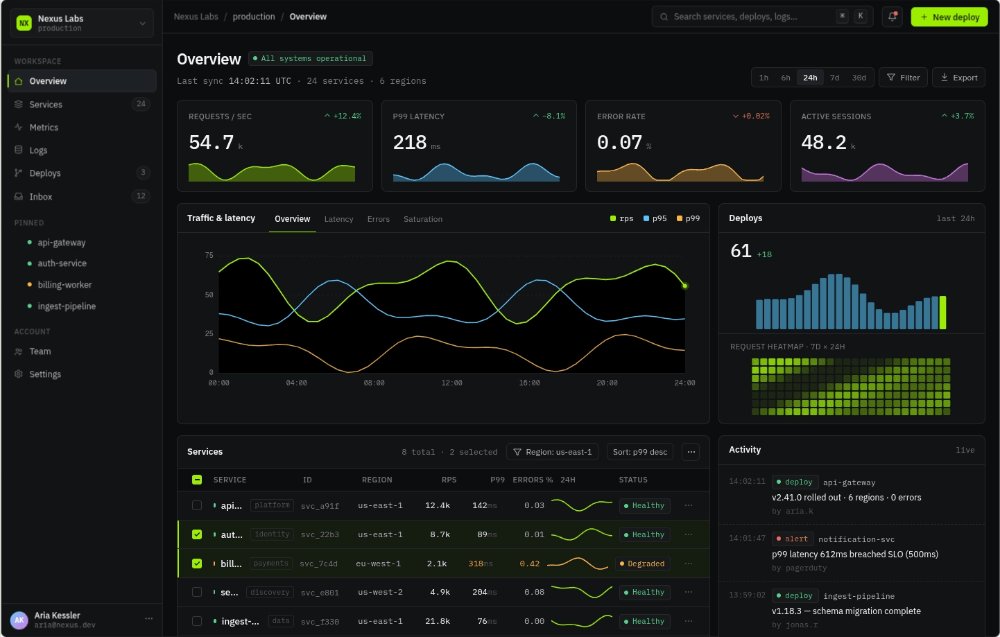Switch to the Latency chart tab
Screen dimensions: 1000x637
click(339, 219)
